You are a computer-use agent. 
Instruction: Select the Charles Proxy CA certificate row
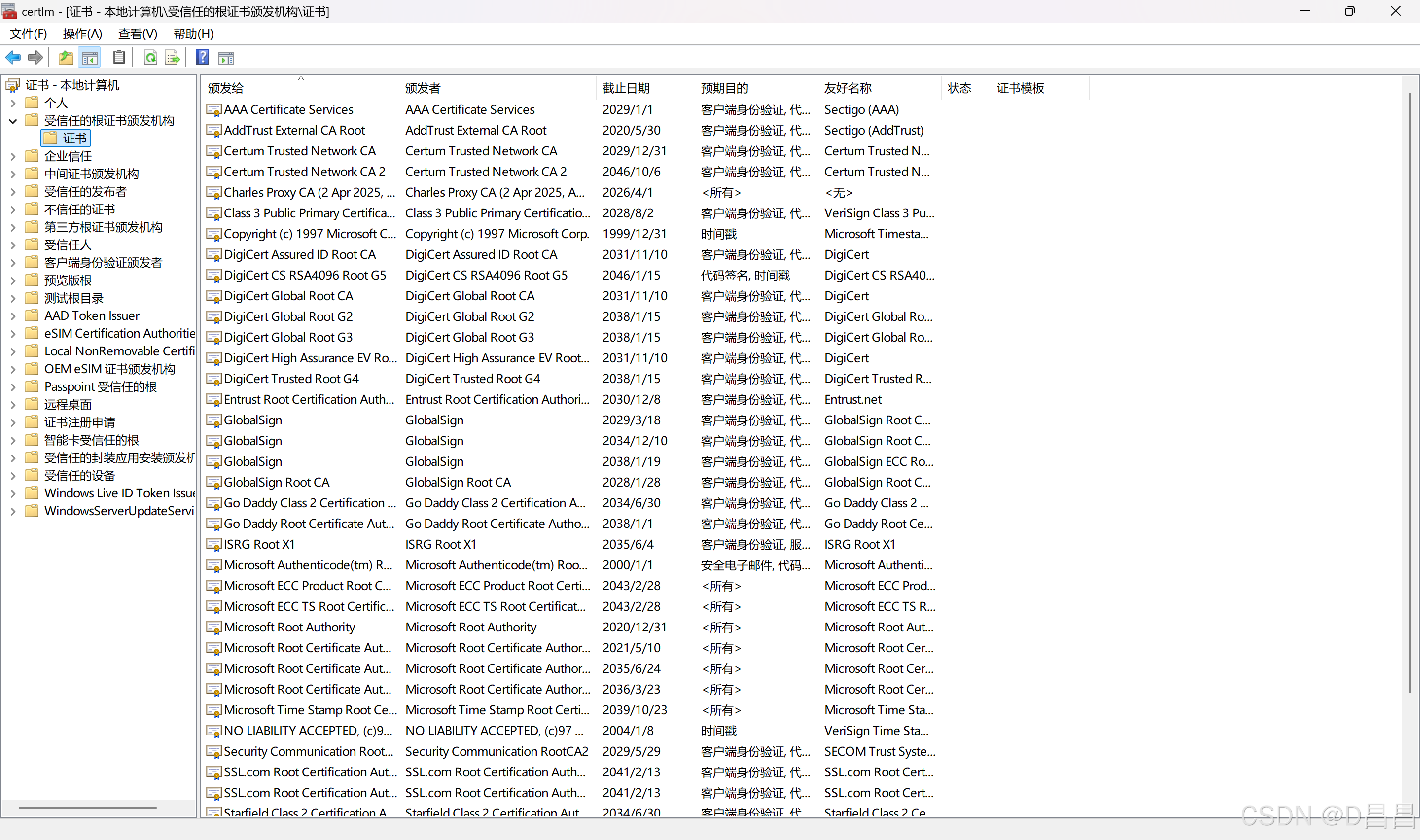click(309, 192)
